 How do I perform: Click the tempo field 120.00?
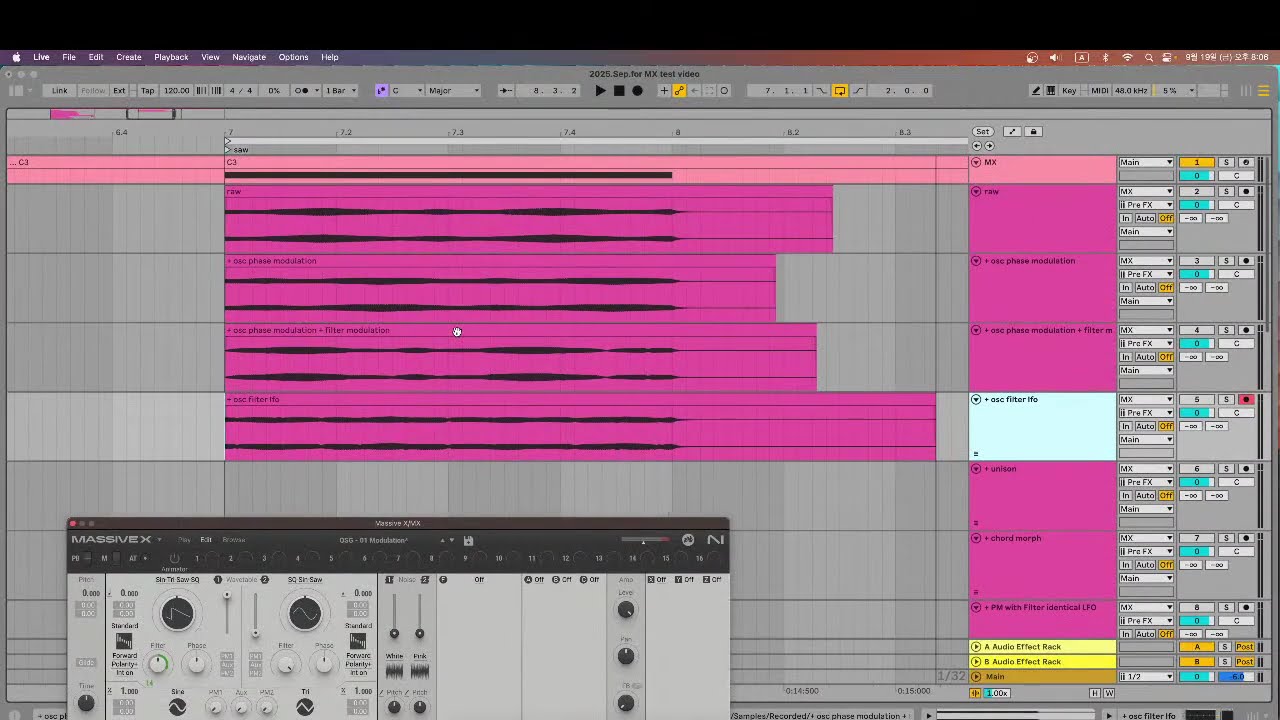(x=176, y=91)
